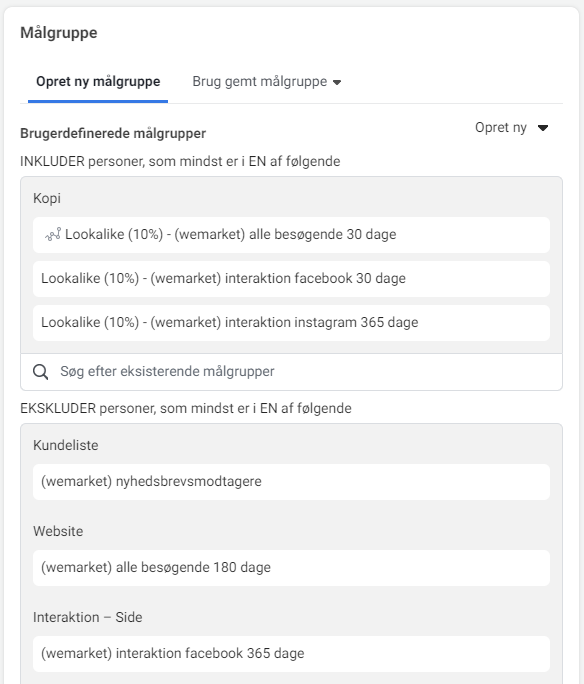Click the Kopi group heading
This screenshot has width=584, height=684.
[x=47, y=198]
